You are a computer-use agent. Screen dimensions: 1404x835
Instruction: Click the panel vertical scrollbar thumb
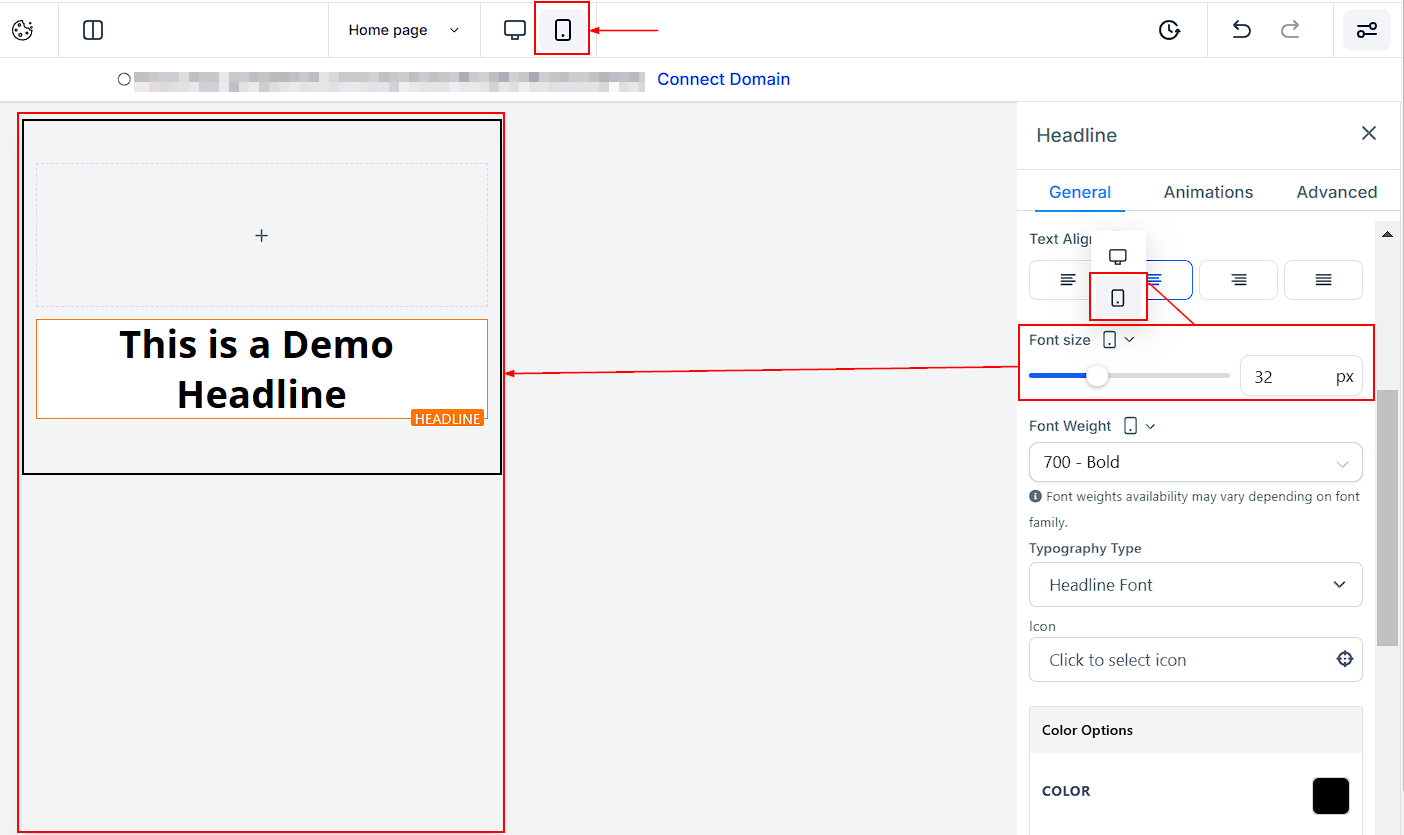(1387, 518)
